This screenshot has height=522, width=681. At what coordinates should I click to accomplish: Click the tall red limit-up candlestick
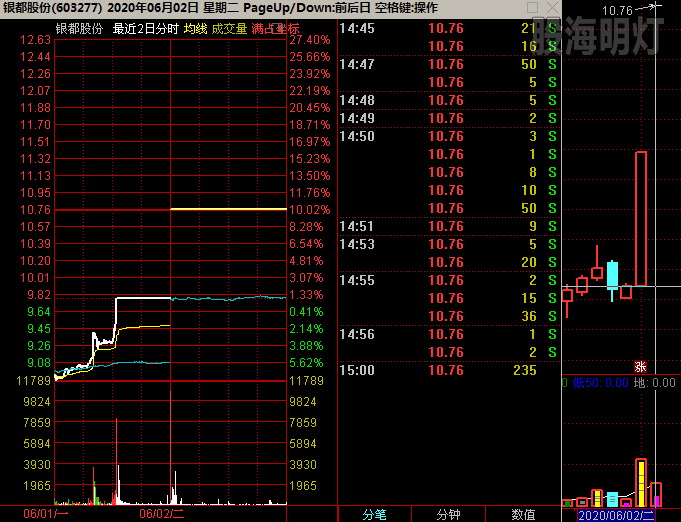point(641,219)
